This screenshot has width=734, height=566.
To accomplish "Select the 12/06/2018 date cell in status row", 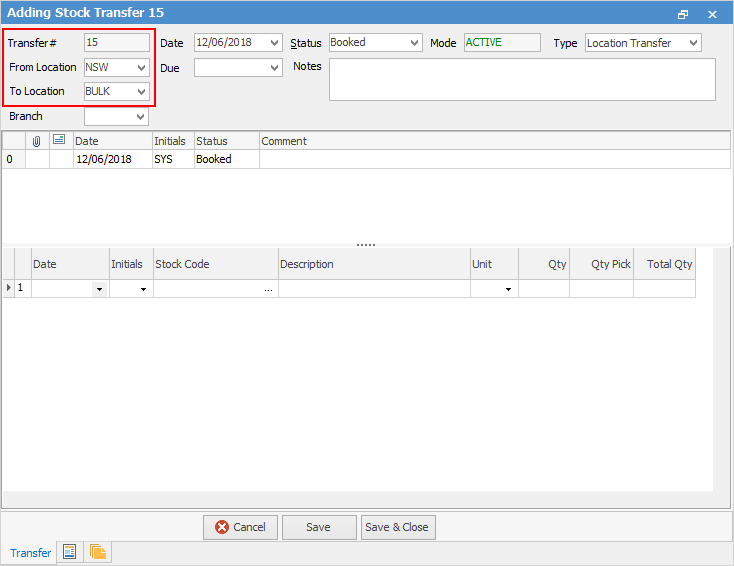I will click(112, 159).
